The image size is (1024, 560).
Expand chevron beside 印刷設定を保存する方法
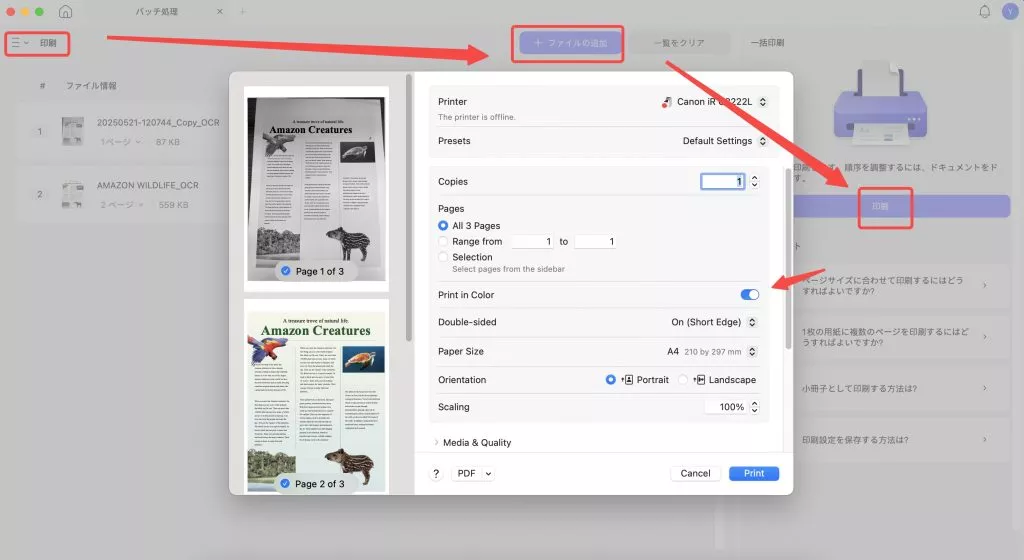[x=985, y=440]
